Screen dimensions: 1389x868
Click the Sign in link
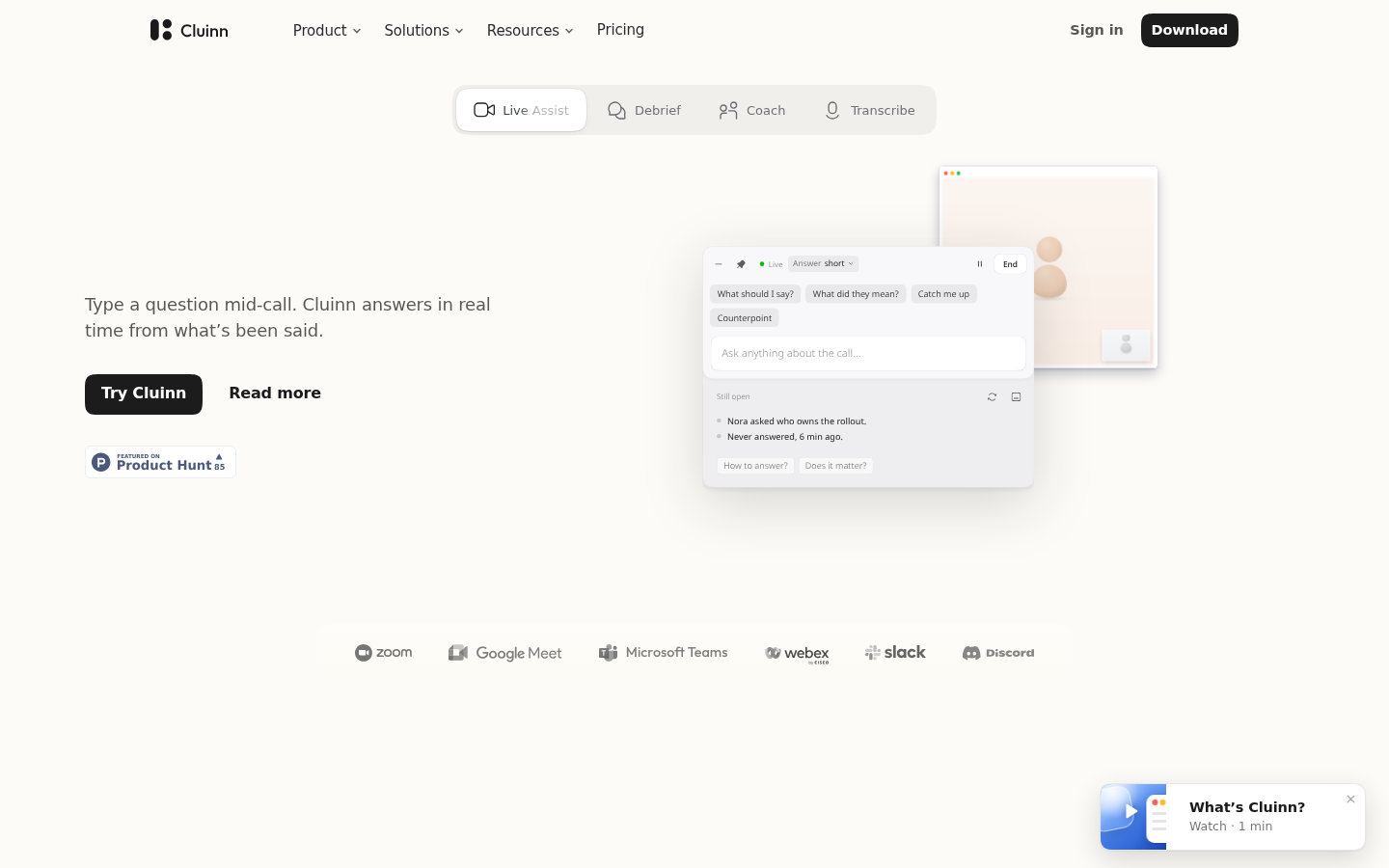(x=1097, y=30)
